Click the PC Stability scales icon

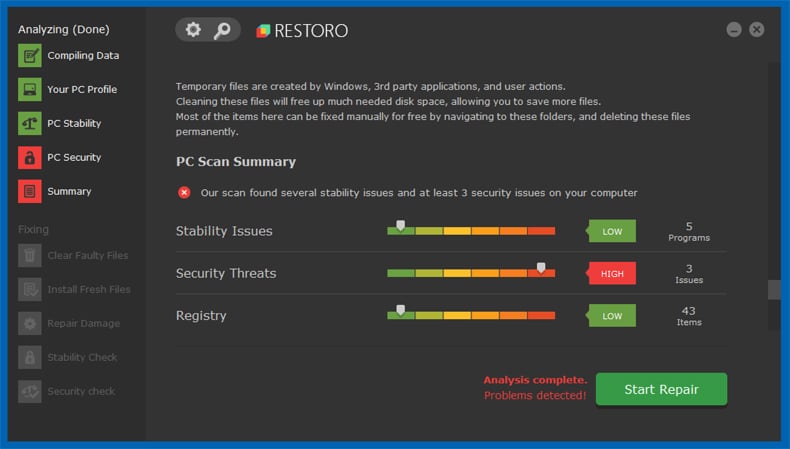(x=30, y=123)
